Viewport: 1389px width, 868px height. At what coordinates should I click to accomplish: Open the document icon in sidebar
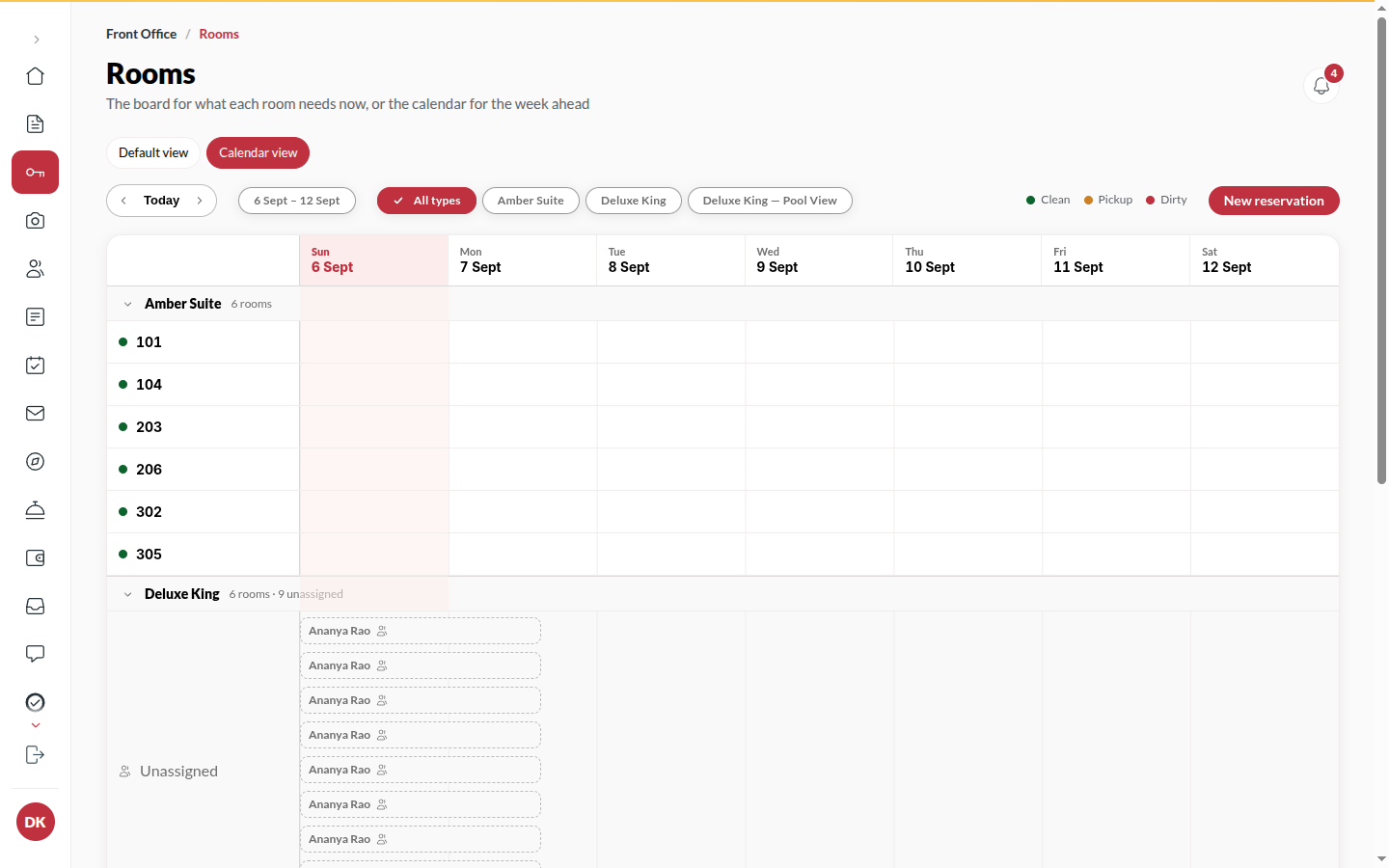[35, 124]
